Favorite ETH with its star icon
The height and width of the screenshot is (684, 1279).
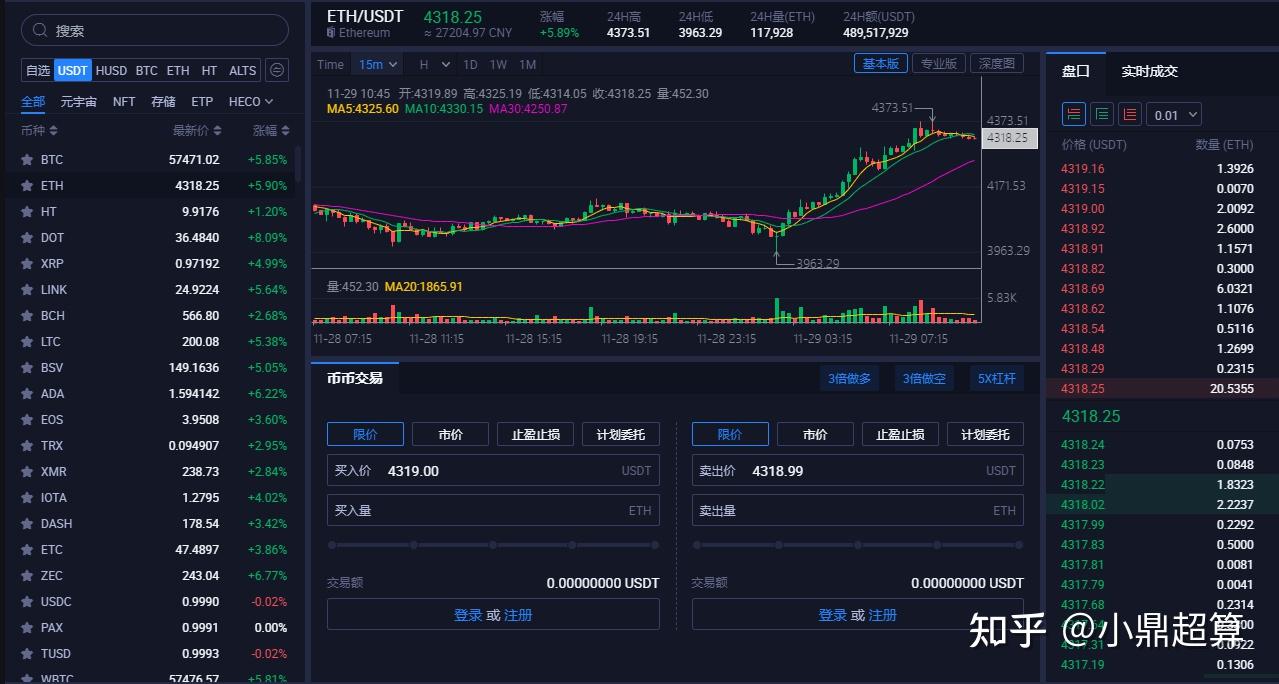pos(26,185)
